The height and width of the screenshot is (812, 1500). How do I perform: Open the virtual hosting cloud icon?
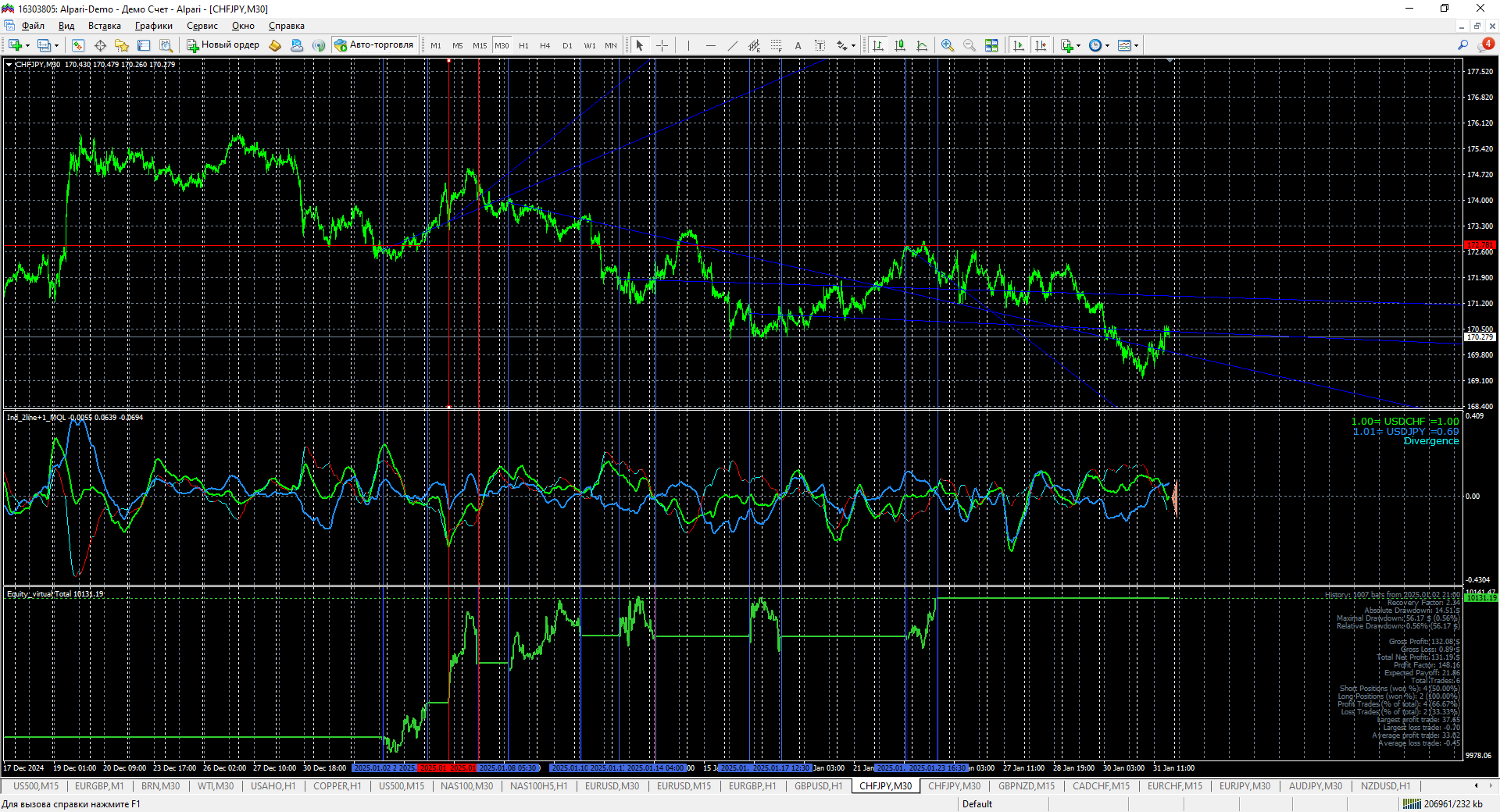coord(297,45)
